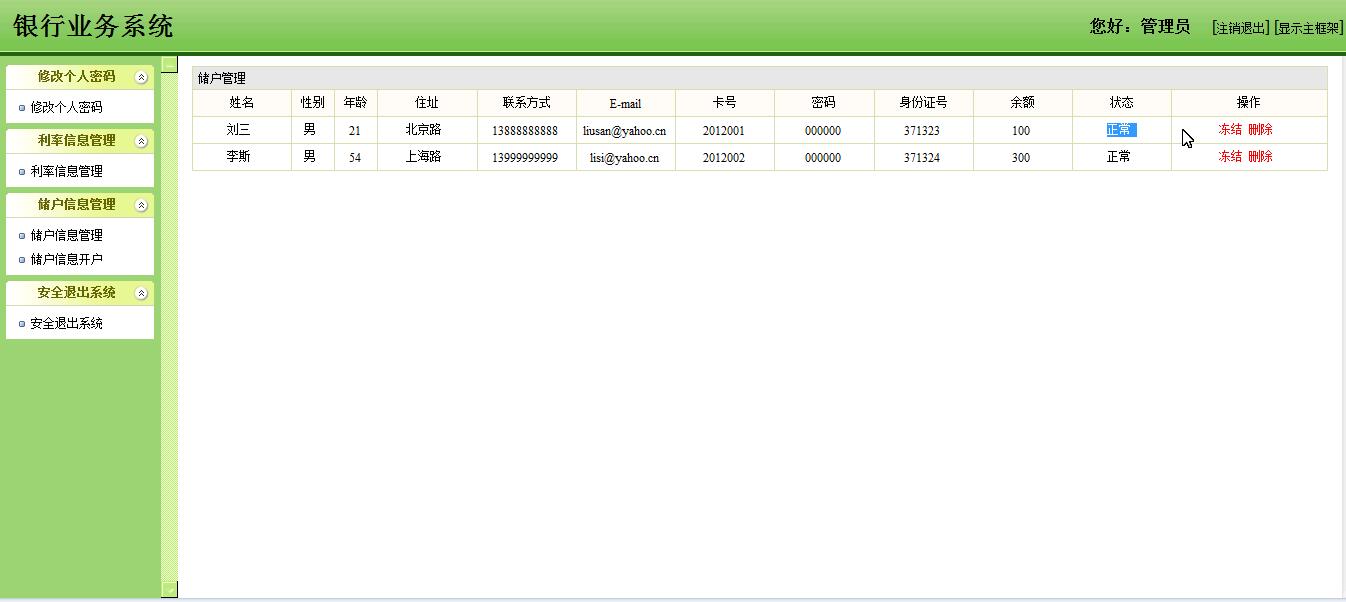Open 储户信息管理 menu link
The image size is (1346, 602).
[66, 235]
